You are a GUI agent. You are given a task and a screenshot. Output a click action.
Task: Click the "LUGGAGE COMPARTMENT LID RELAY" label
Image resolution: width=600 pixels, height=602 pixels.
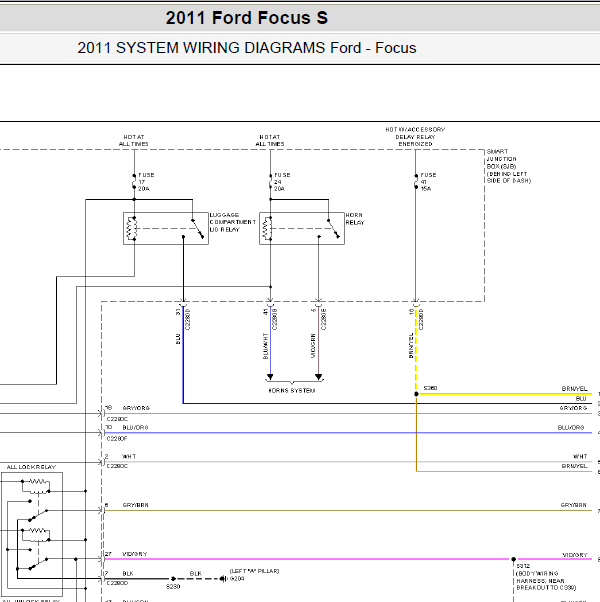[x=233, y=222]
